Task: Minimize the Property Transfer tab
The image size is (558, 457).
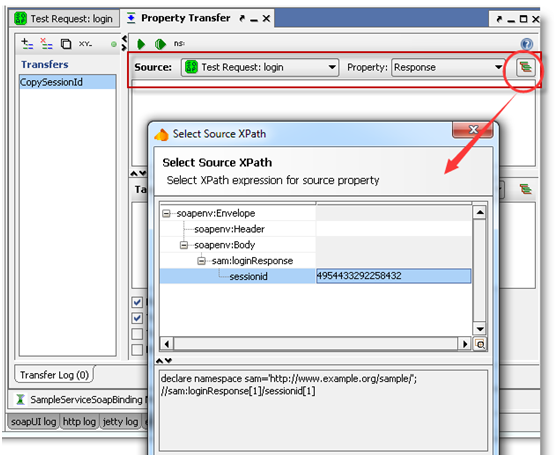Action: (x=254, y=19)
